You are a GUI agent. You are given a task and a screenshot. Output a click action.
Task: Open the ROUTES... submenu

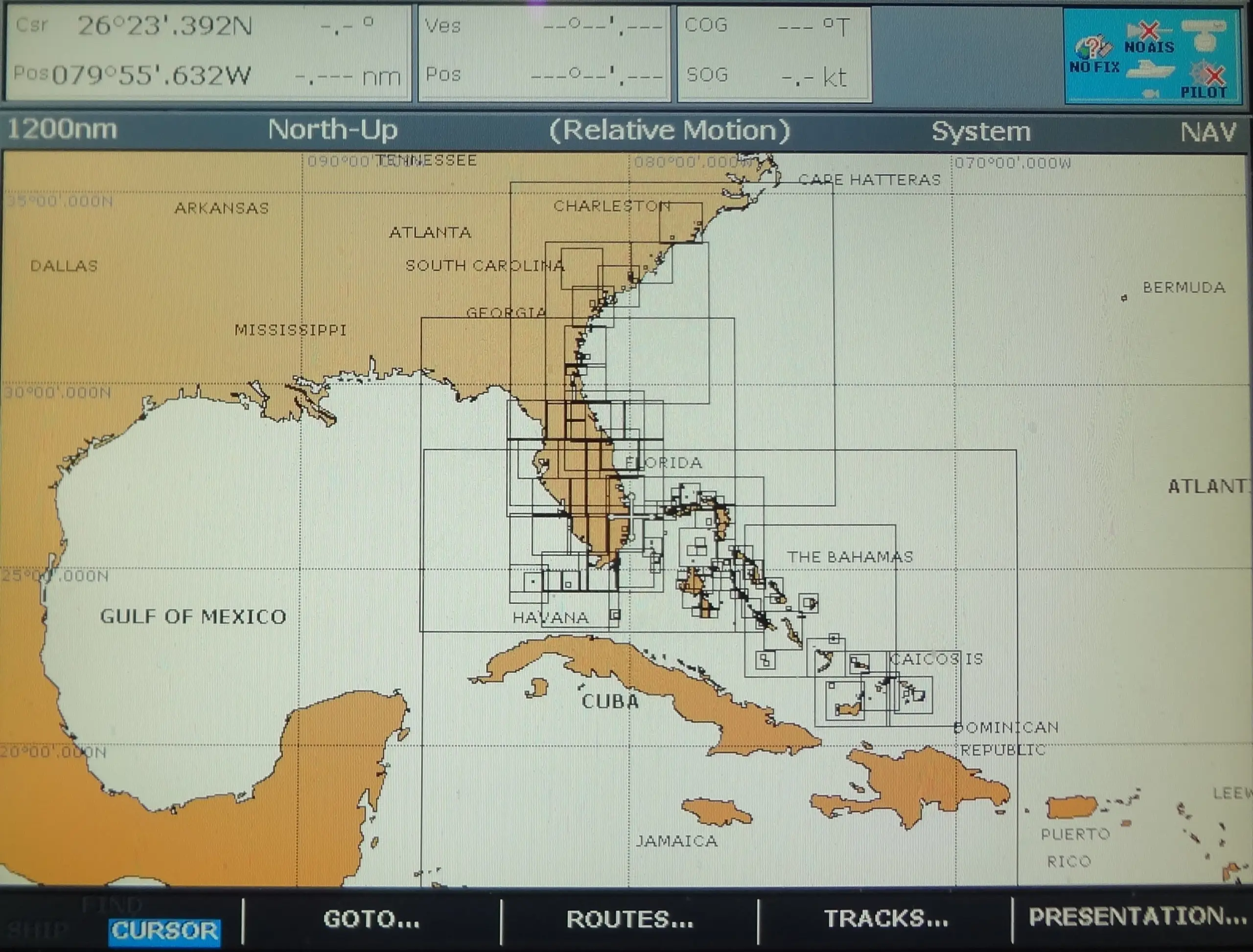629,919
